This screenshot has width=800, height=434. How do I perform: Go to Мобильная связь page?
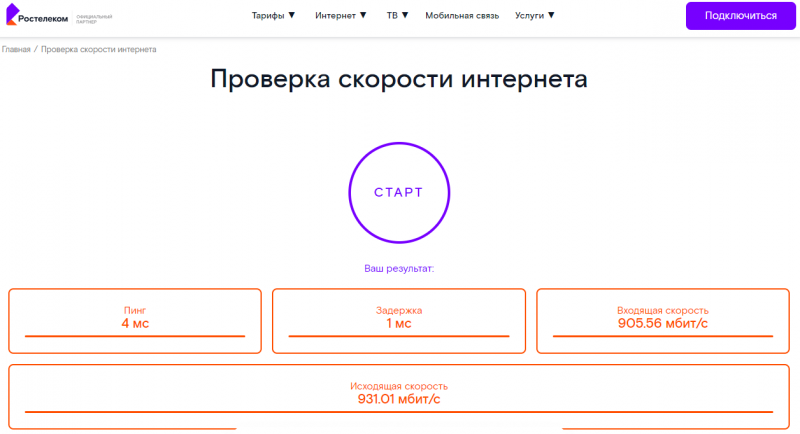pyautogui.click(x=462, y=16)
